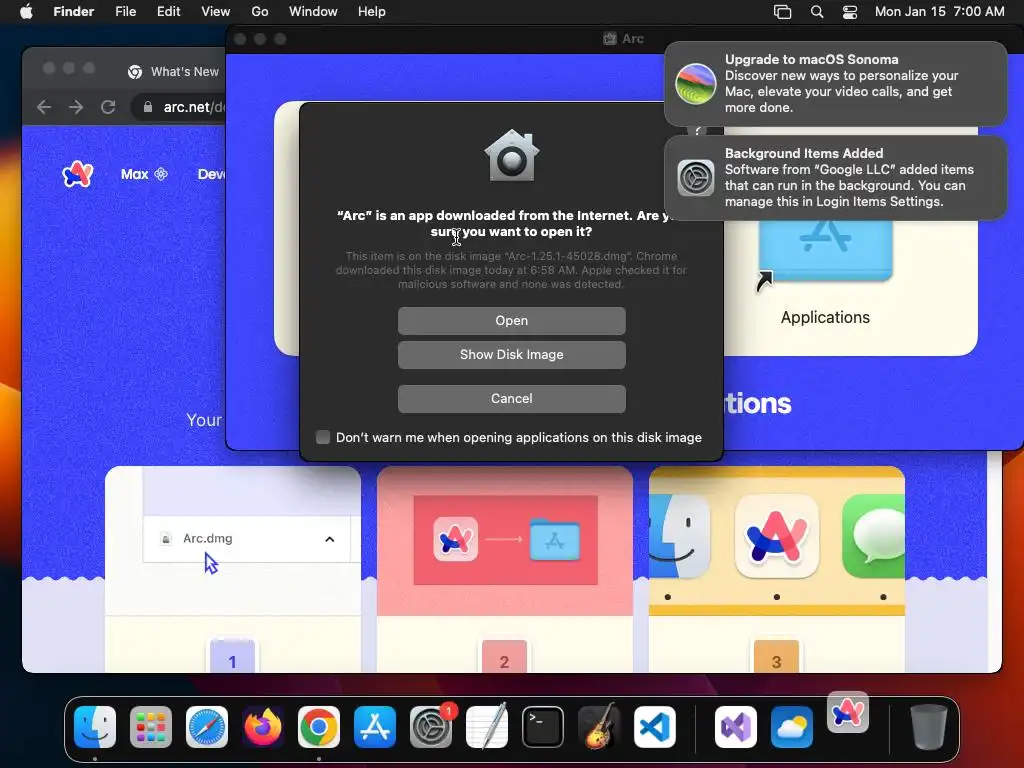Click the step 3 dock illustration card
1024x768 pixels.
(776, 569)
